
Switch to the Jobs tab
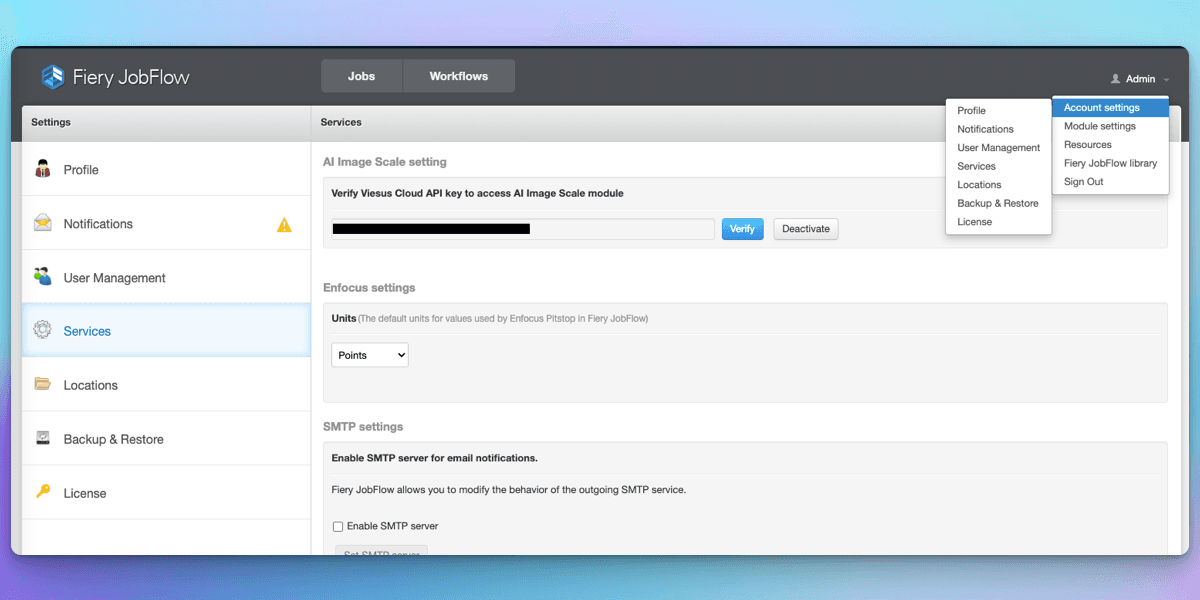pyautogui.click(x=361, y=76)
